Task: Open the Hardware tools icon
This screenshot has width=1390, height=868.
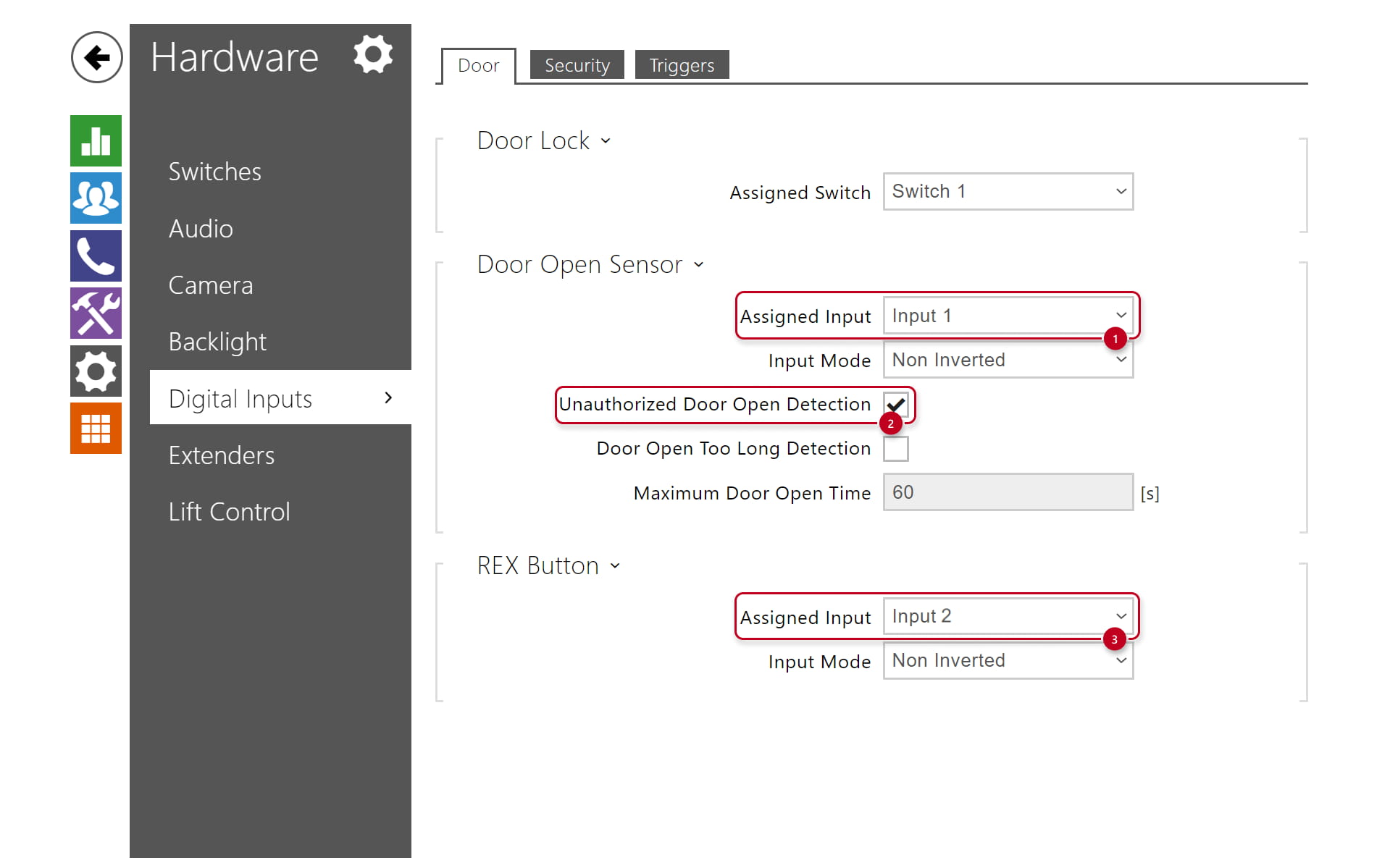Action: tap(96, 313)
